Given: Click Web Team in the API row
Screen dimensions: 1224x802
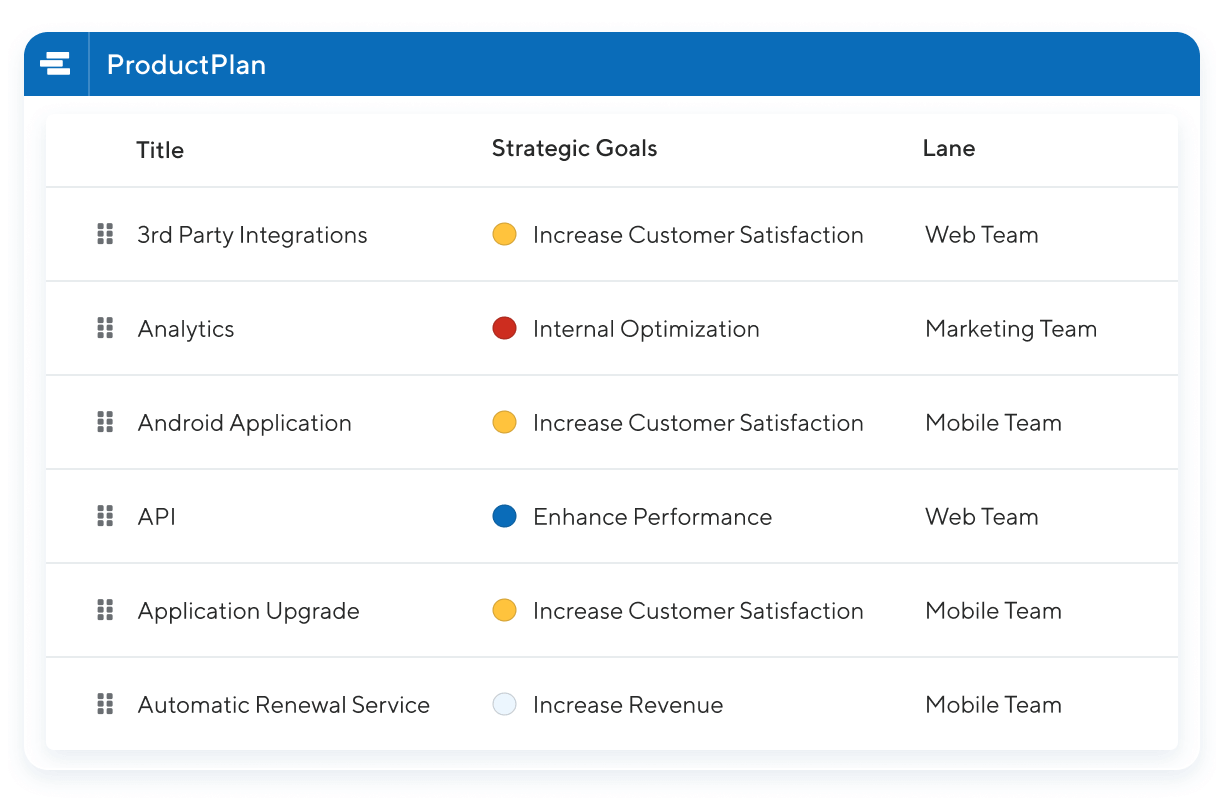Looking at the screenshot, I should pos(982,517).
